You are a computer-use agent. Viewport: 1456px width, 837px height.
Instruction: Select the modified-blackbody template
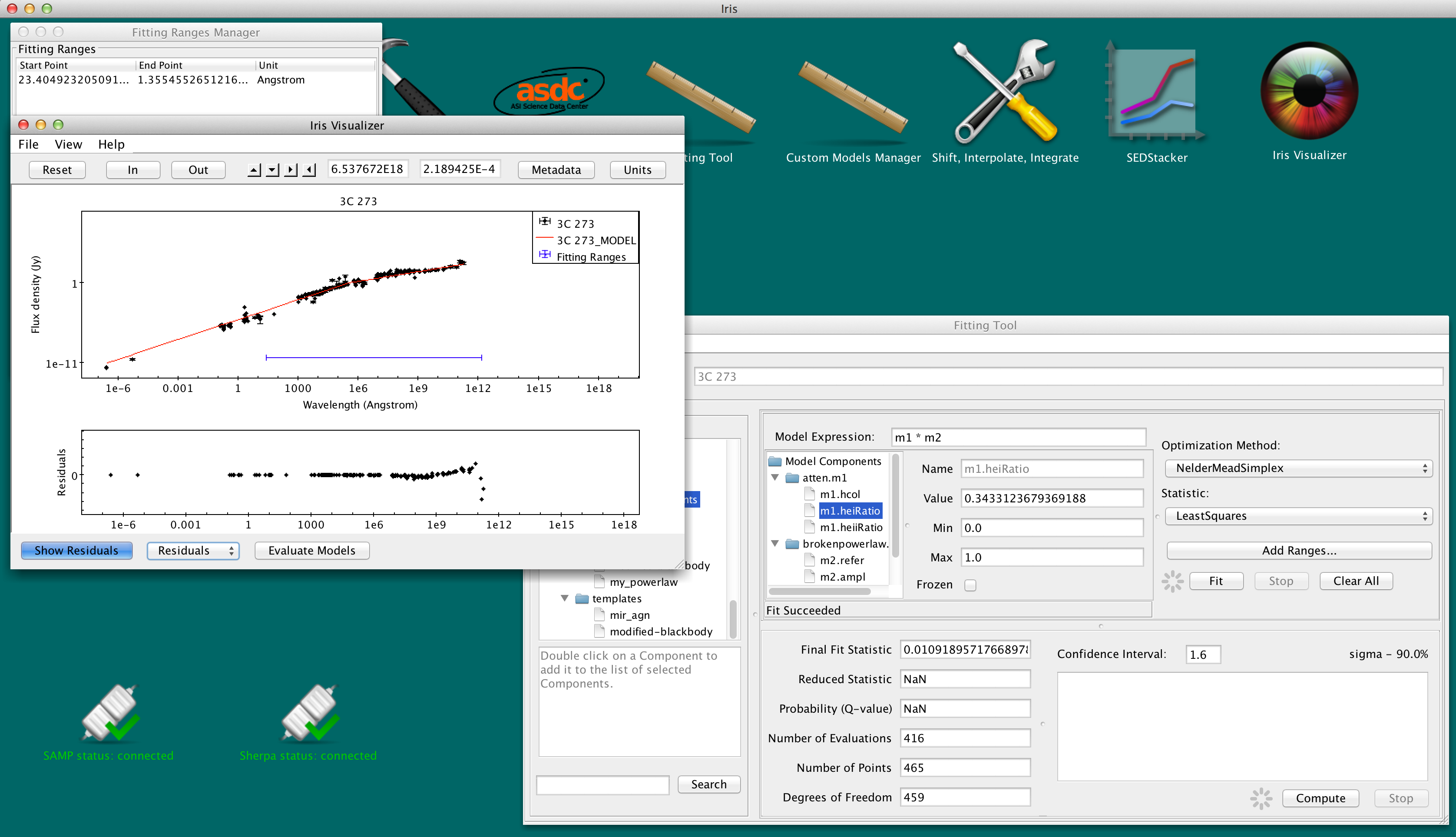(661, 631)
